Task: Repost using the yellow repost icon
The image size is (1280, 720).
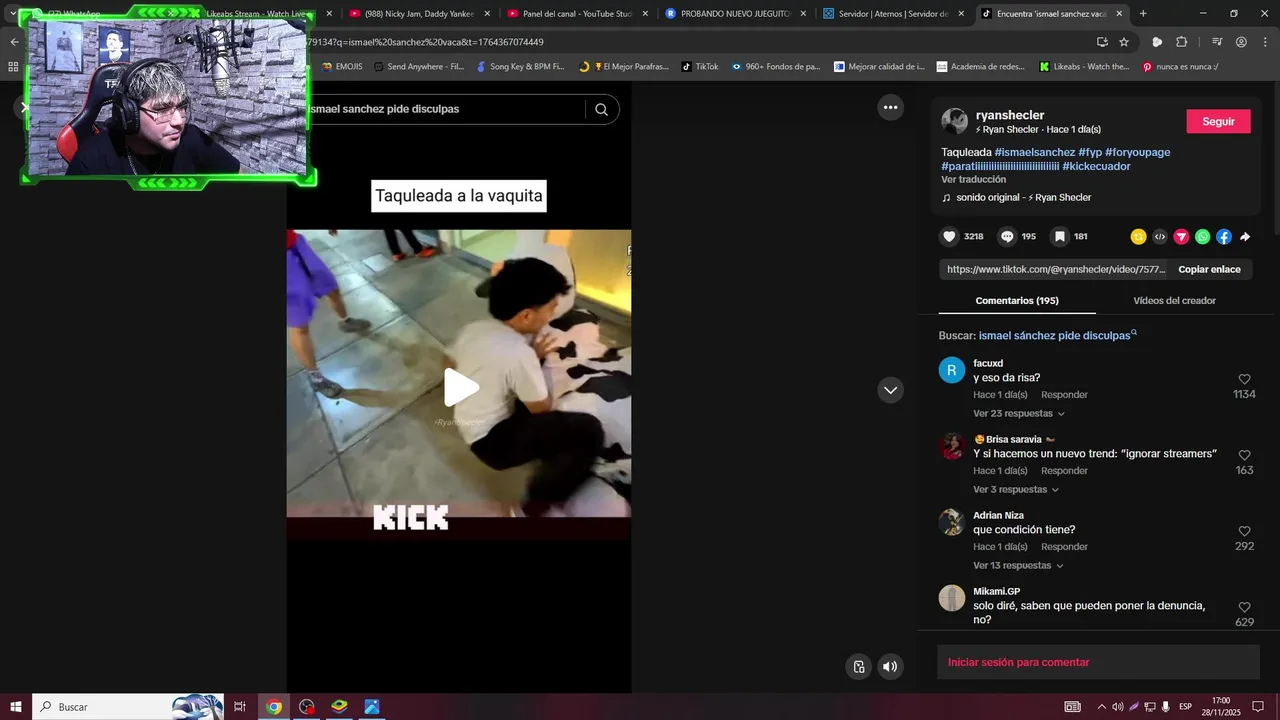Action: (x=1138, y=237)
